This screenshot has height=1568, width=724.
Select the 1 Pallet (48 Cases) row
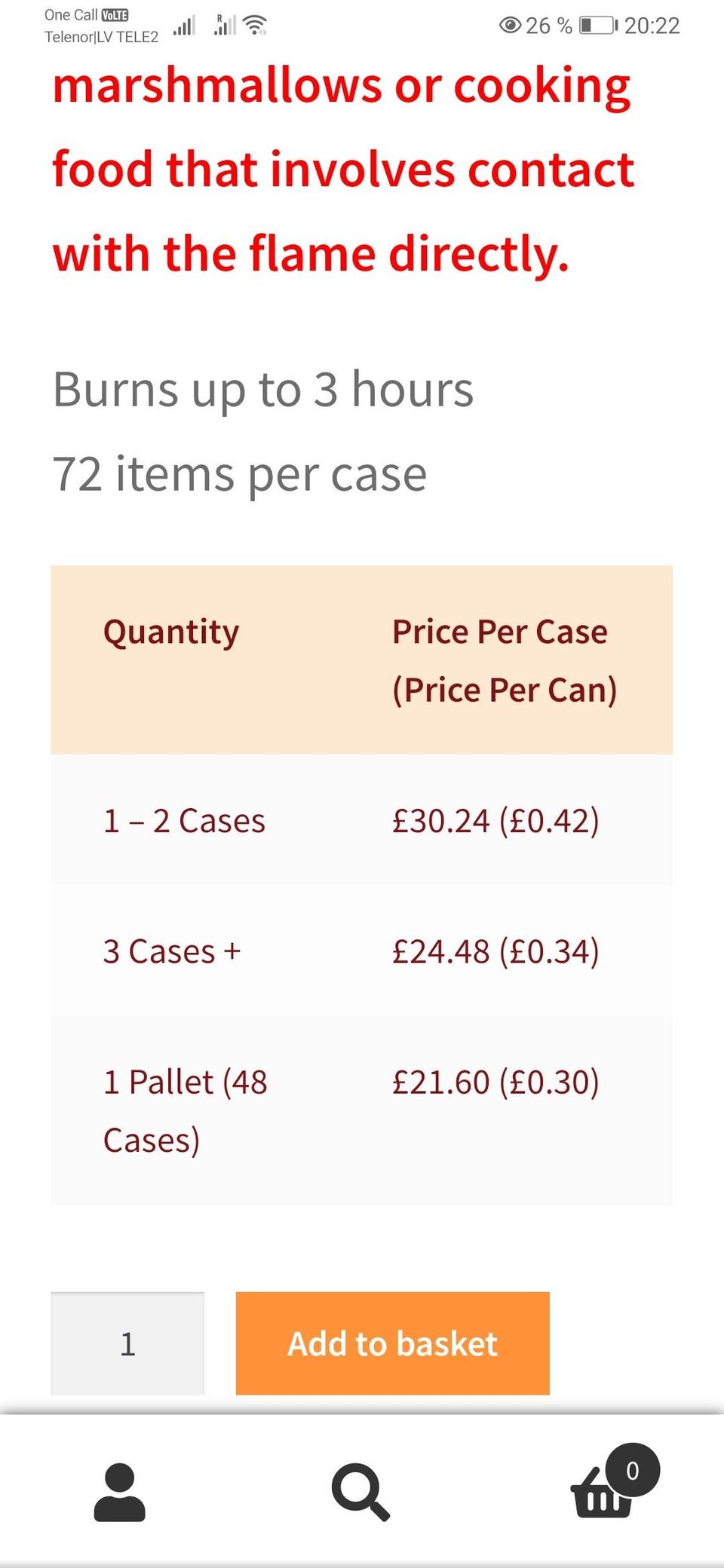click(186, 1110)
